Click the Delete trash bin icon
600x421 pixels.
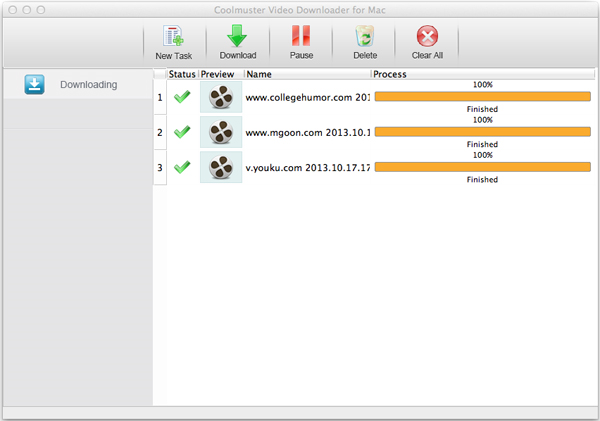[365, 37]
